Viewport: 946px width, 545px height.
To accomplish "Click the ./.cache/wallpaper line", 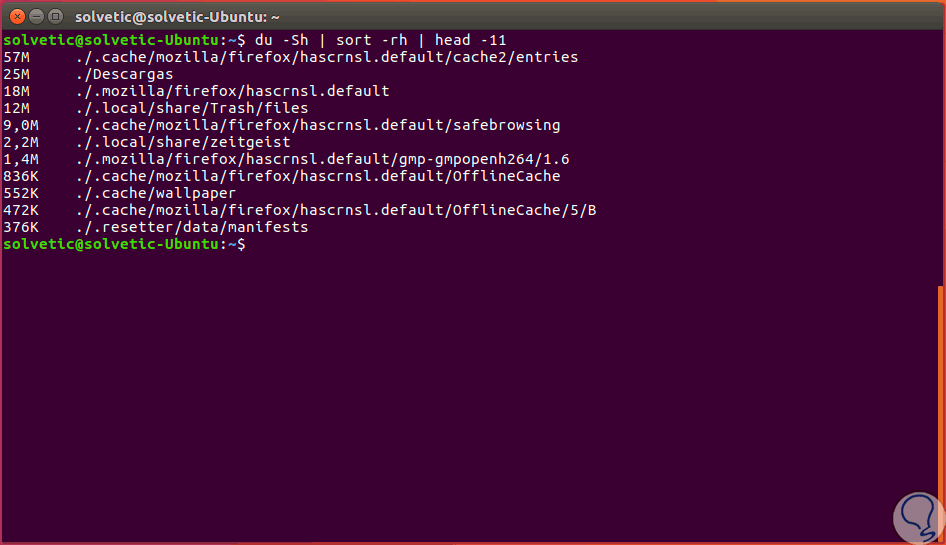I will (155, 193).
